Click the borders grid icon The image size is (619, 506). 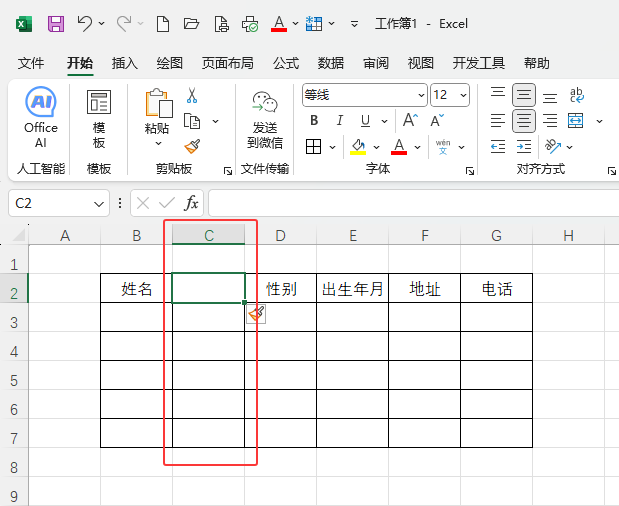(x=313, y=147)
